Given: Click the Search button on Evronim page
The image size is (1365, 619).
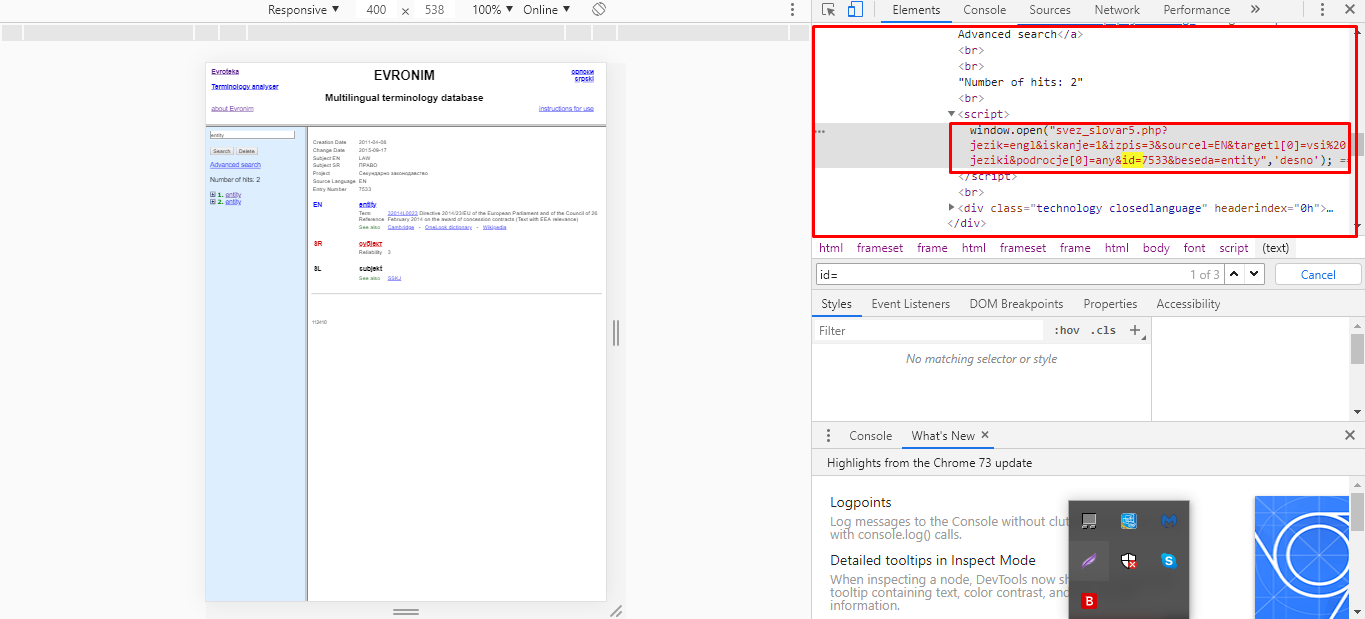Looking at the screenshot, I should [221, 151].
